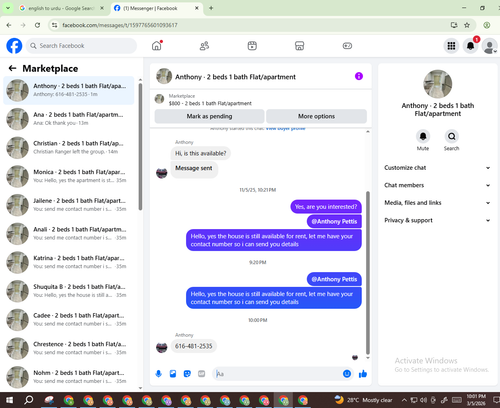
Task: Open Christian's apartment conversation
Action: (69, 147)
